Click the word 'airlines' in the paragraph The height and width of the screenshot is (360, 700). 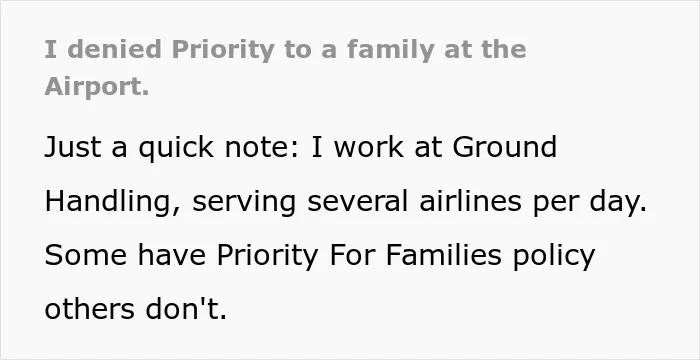(470, 201)
